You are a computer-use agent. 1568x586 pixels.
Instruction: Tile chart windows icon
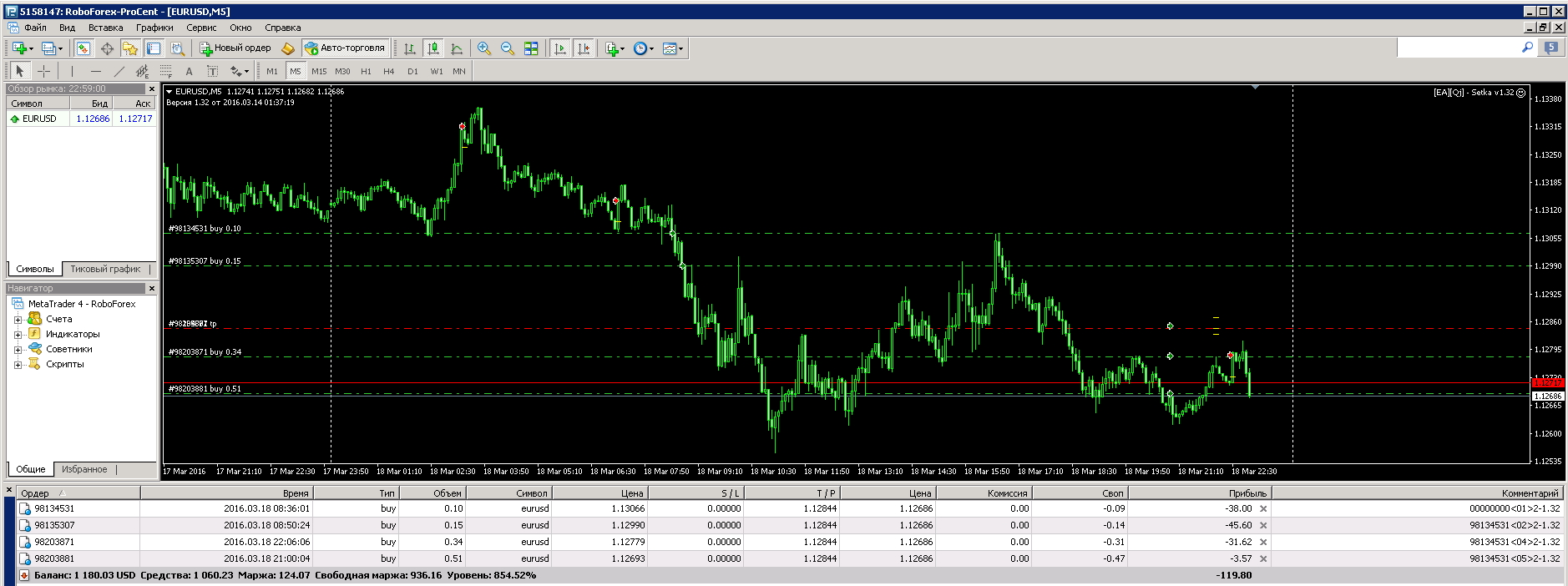pos(531,48)
